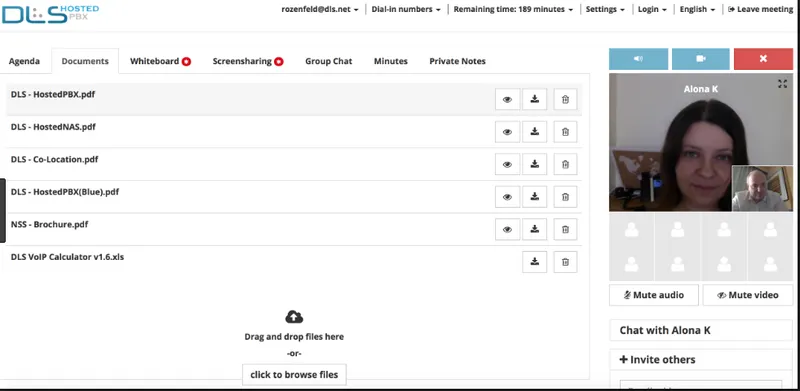Open Remaining time dropdown

pyautogui.click(x=513, y=9)
